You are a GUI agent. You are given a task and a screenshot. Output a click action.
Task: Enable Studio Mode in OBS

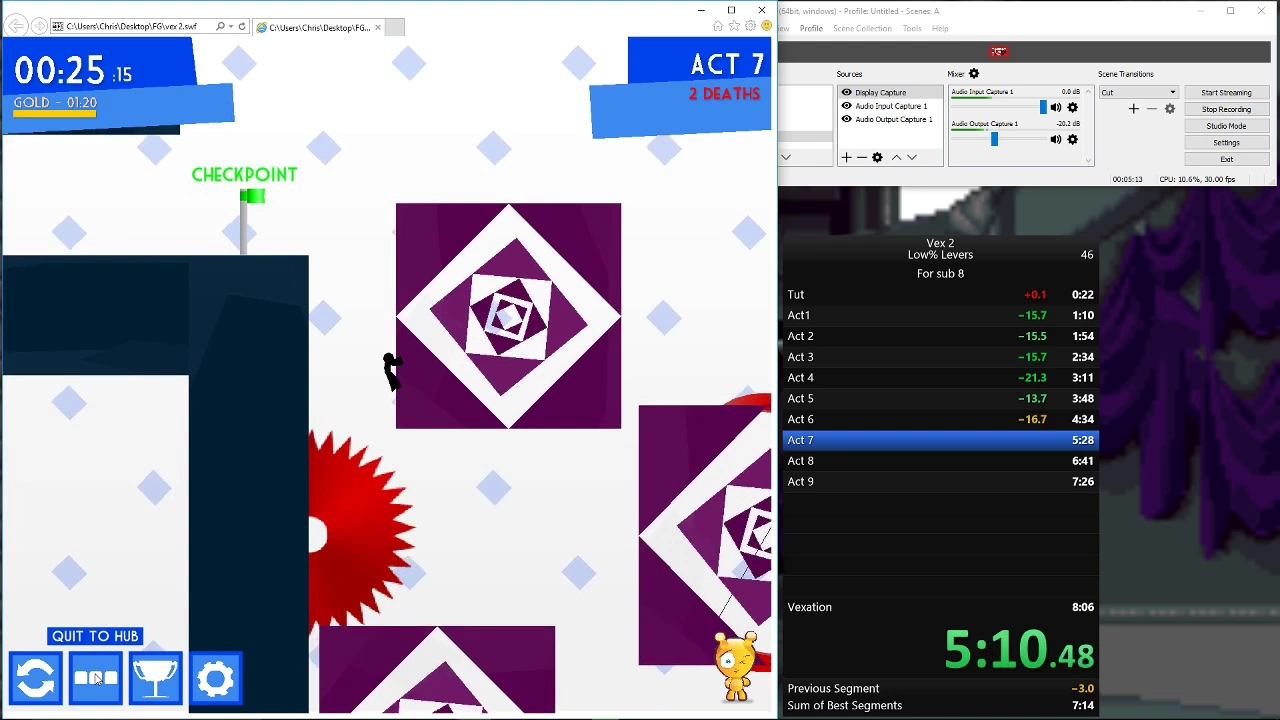(1226, 126)
